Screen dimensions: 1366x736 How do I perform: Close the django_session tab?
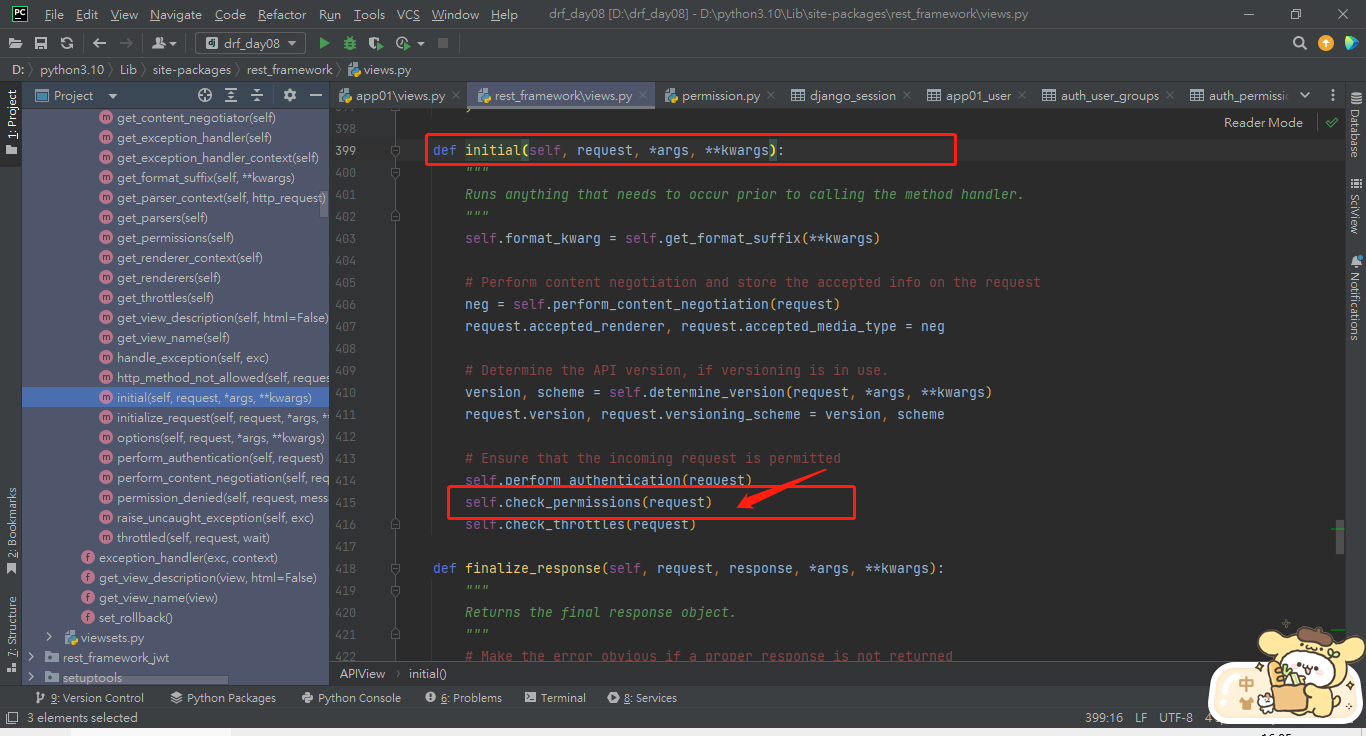pos(907,96)
